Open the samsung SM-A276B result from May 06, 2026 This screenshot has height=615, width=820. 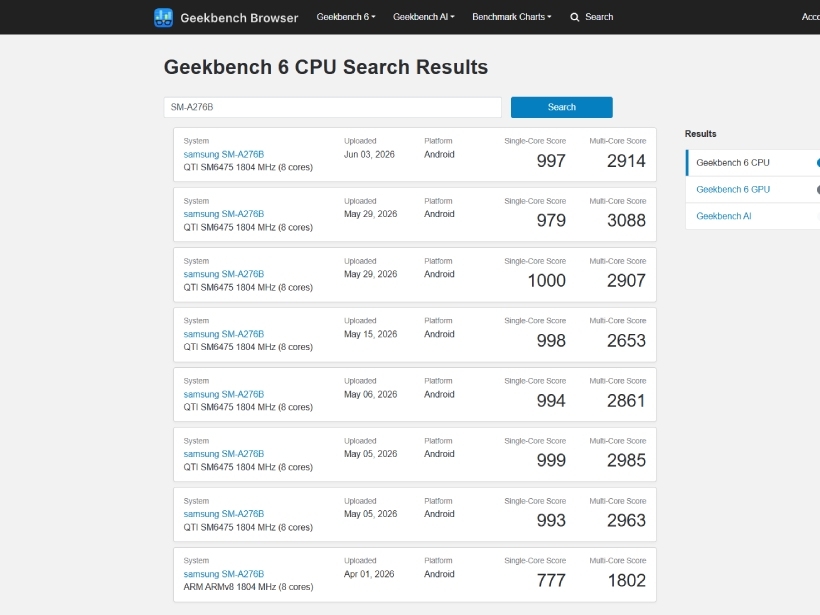pos(223,394)
